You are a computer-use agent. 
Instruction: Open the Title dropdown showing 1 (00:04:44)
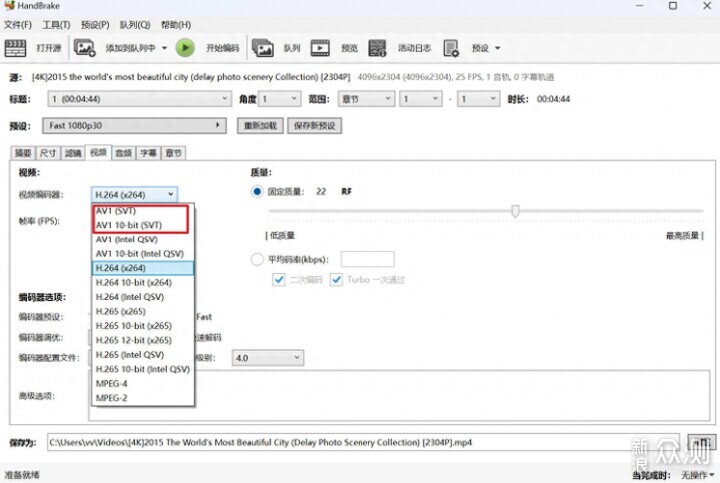tap(139, 99)
